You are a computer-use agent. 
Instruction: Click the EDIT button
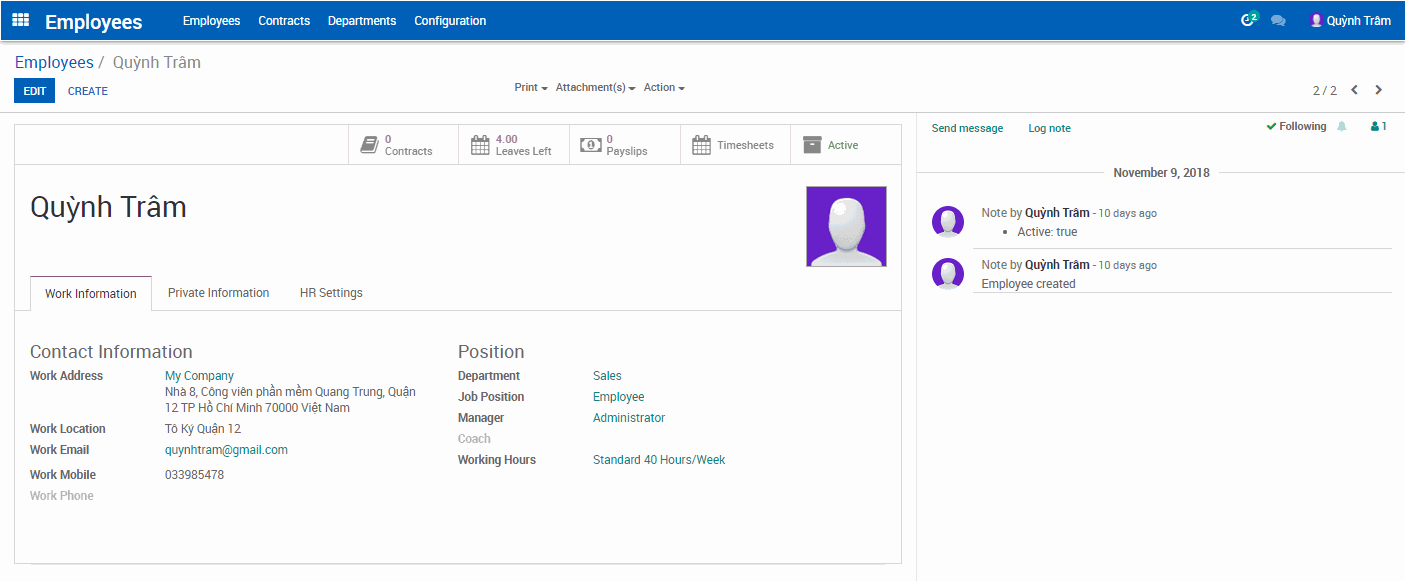(34, 90)
